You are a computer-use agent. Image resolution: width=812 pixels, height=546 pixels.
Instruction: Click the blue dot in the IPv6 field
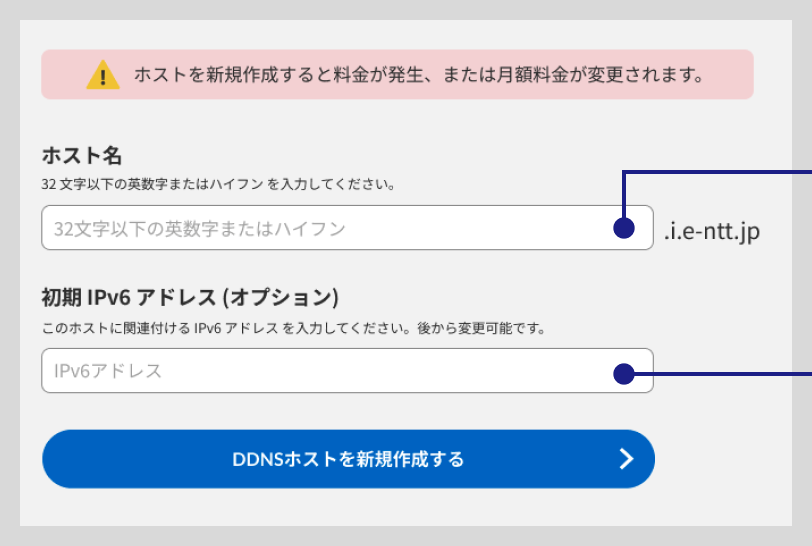(624, 374)
